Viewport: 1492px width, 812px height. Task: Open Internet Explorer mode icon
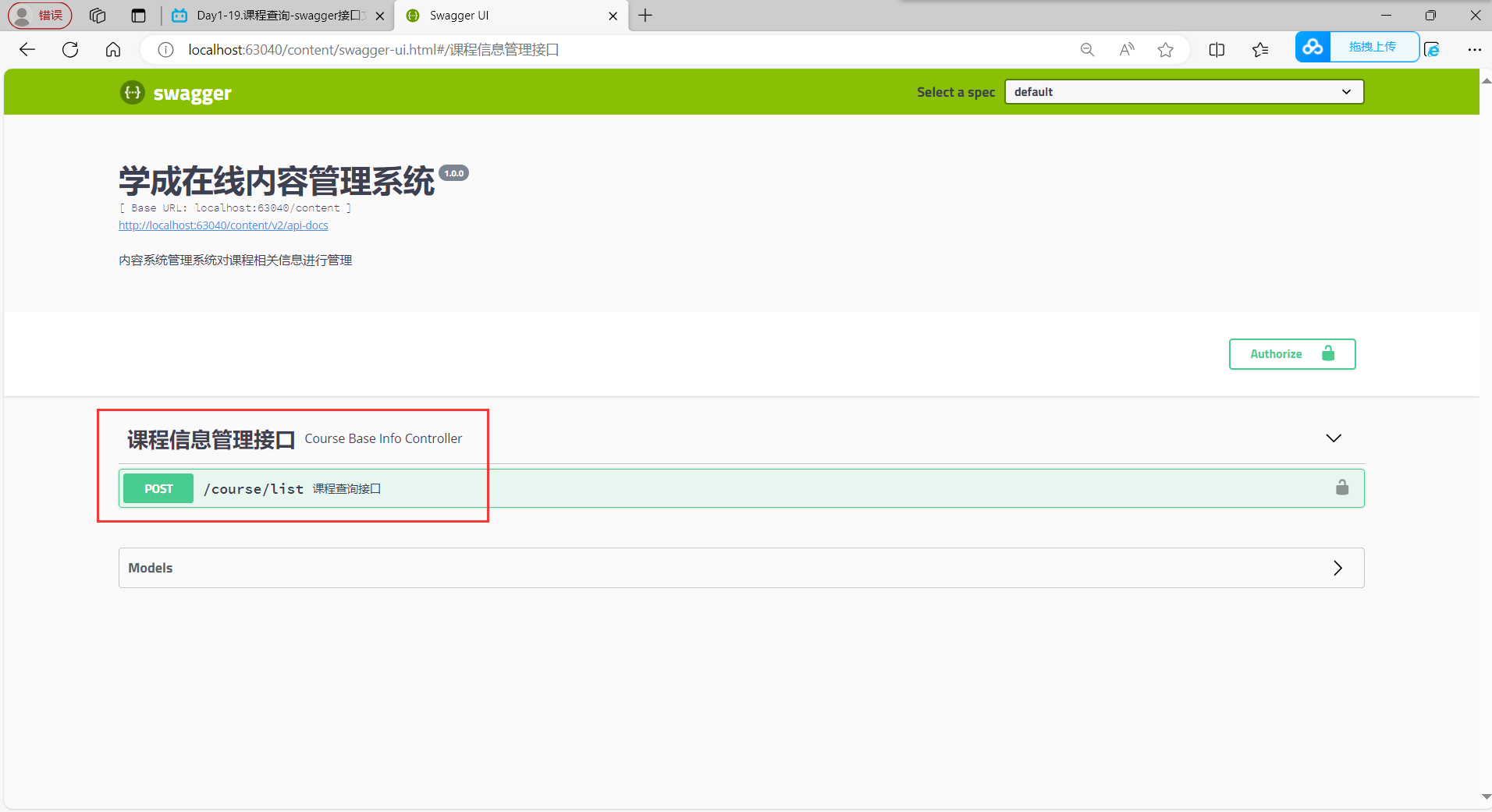coord(1432,50)
